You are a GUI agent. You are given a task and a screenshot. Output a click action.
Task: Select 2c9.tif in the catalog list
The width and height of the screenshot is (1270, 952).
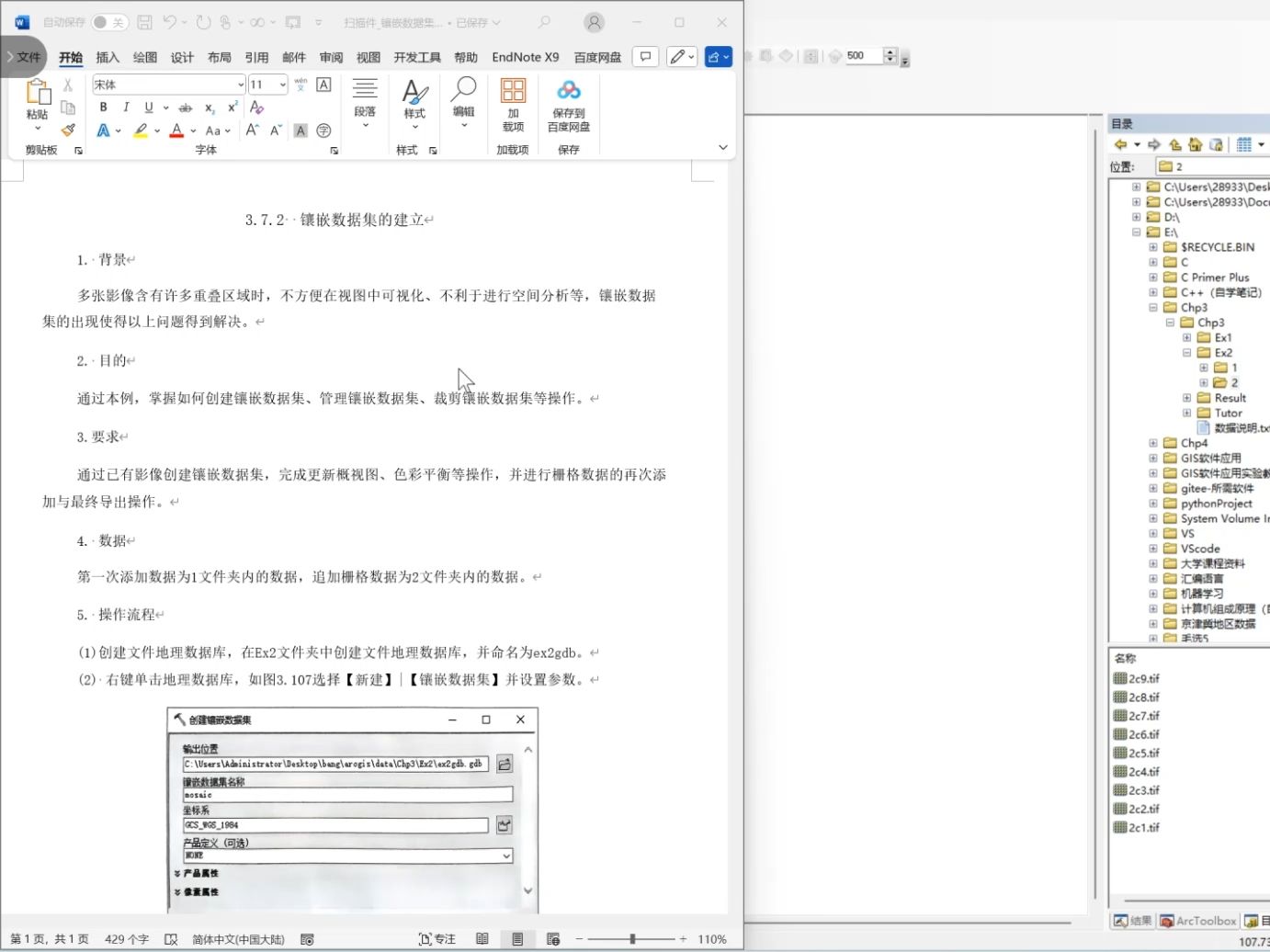1137,679
